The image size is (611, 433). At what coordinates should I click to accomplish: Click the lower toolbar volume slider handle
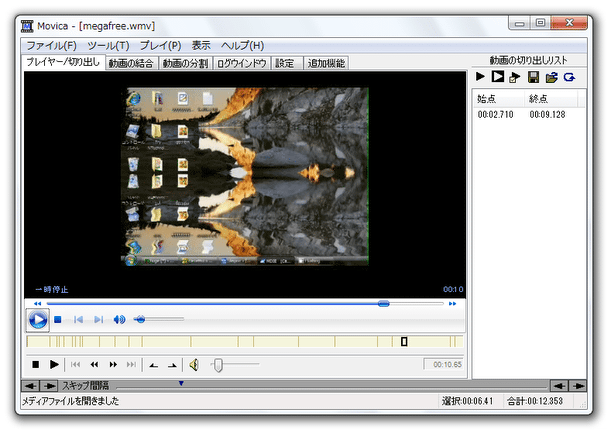(218, 365)
